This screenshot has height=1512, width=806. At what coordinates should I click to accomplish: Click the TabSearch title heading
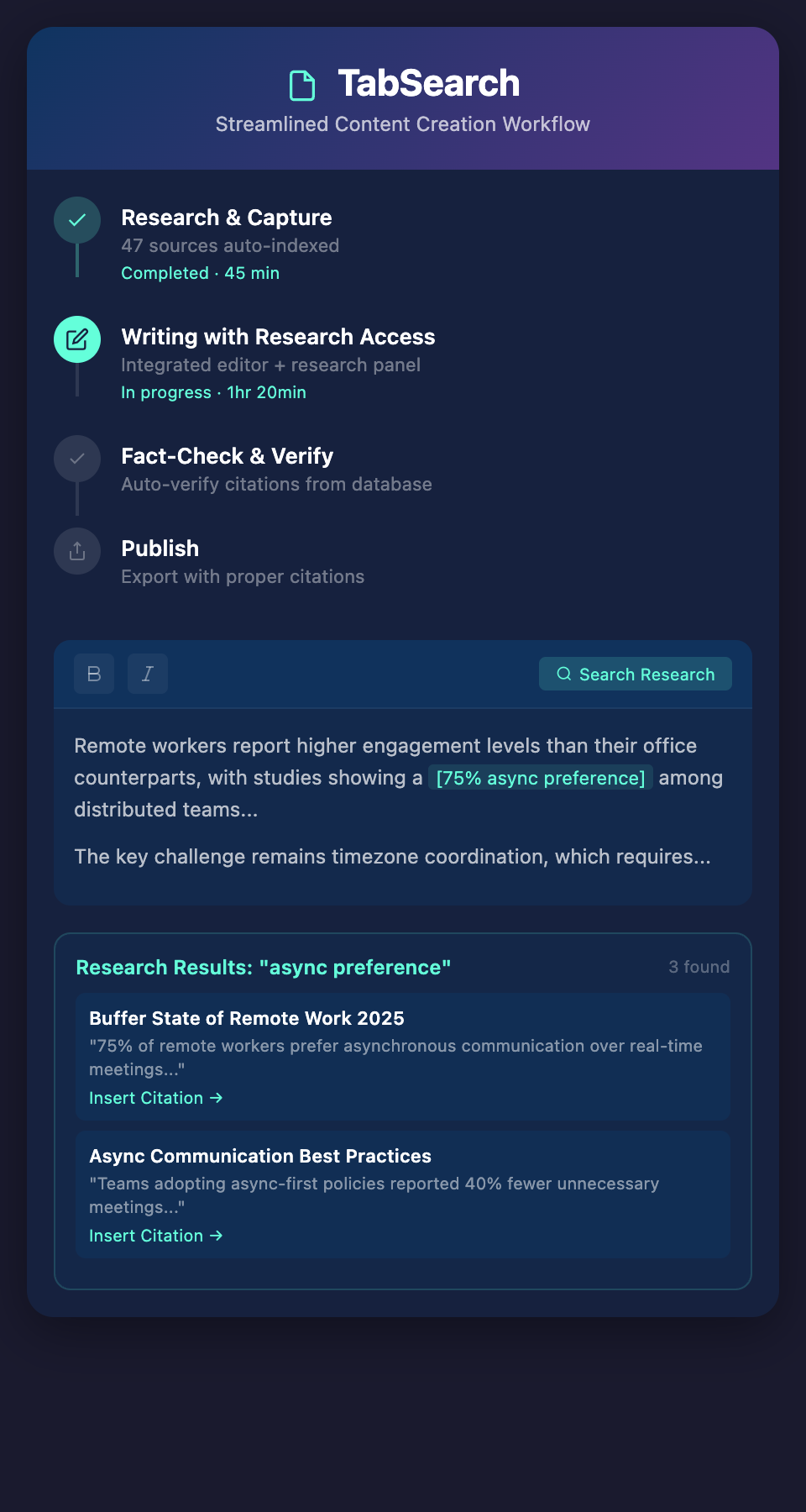tap(428, 83)
